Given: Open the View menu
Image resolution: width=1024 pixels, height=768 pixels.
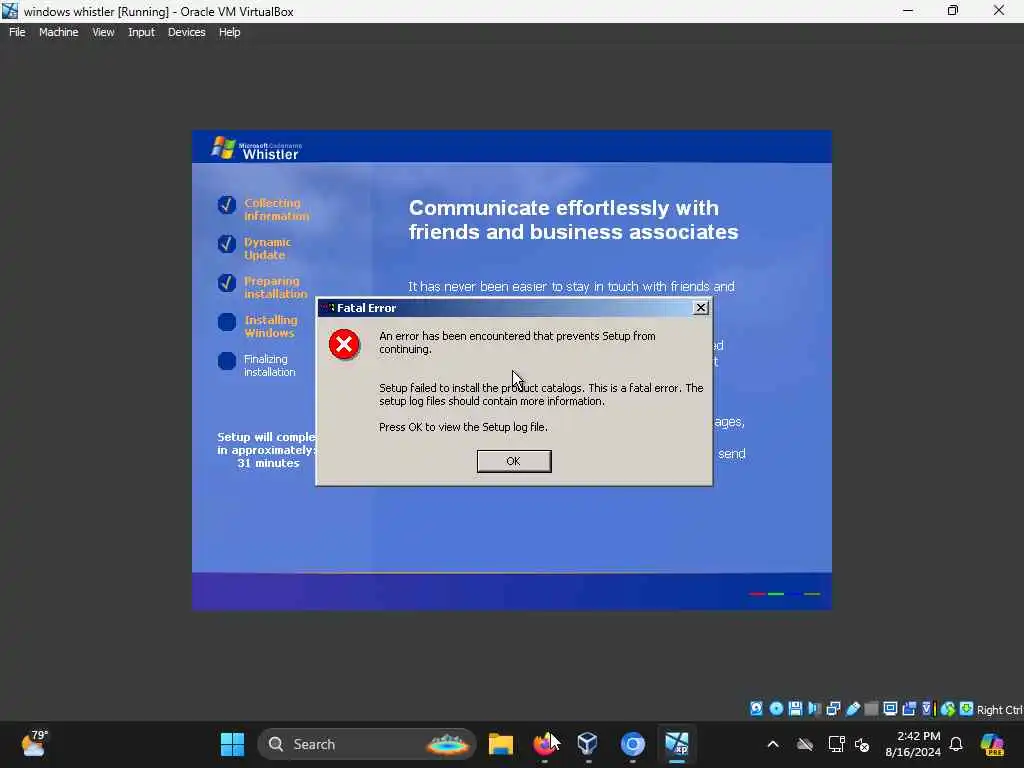Looking at the screenshot, I should (x=103, y=32).
